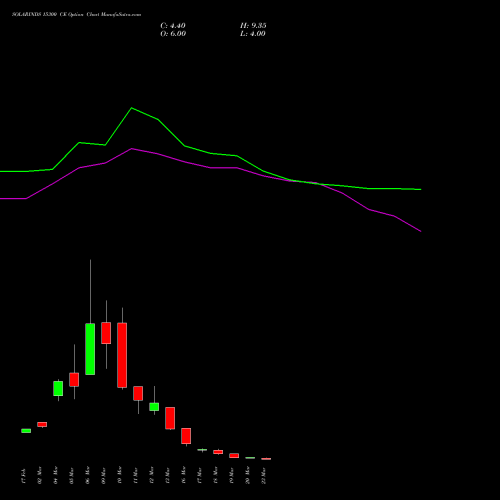500x500 pixels.
Task: Select the close value 'C: 4.40'
Action: pos(173,26)
